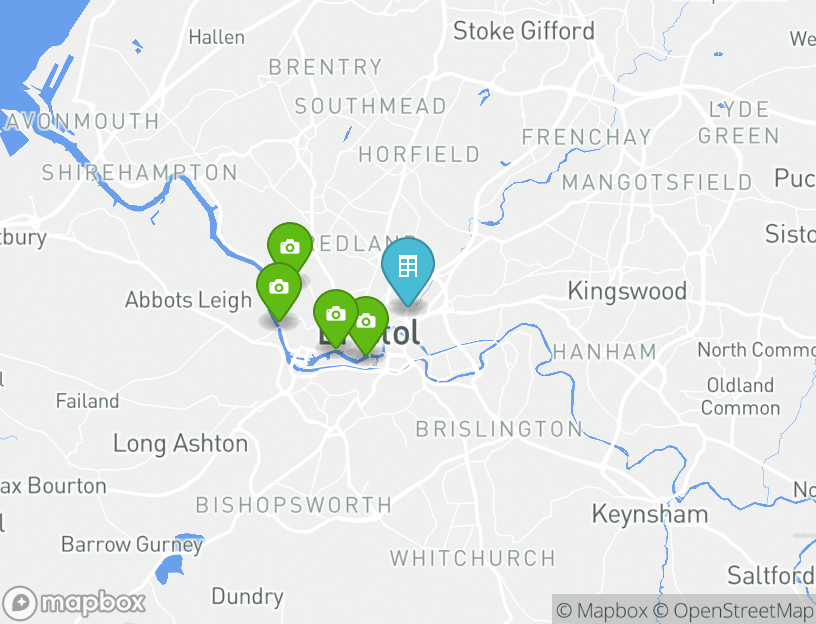Image resolution: width=816 pixels, height=624 pixels.
Task: Click the blue building marker pin
Action: click(407, 271)
